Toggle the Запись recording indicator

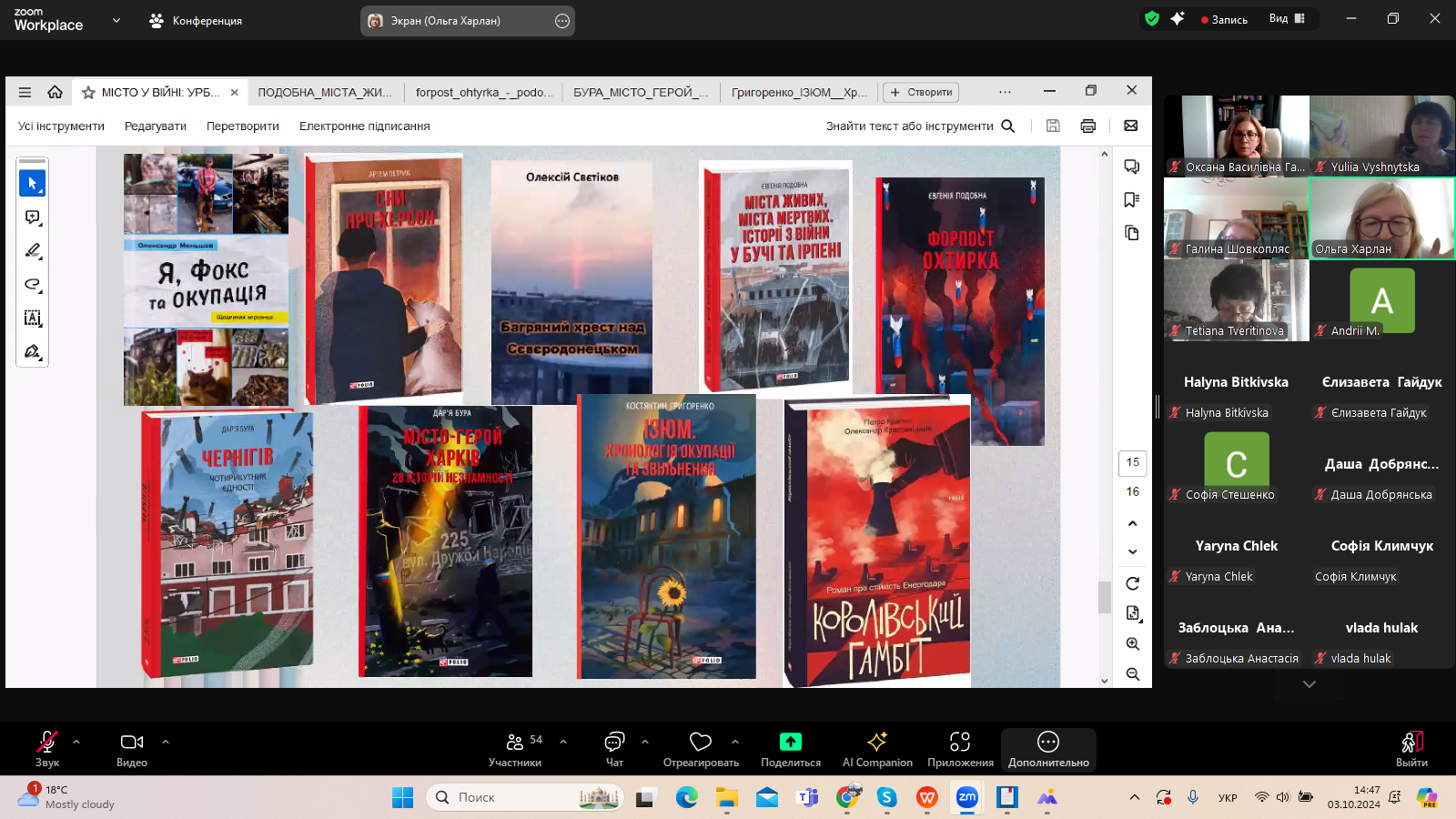(x=1224, y=19)
